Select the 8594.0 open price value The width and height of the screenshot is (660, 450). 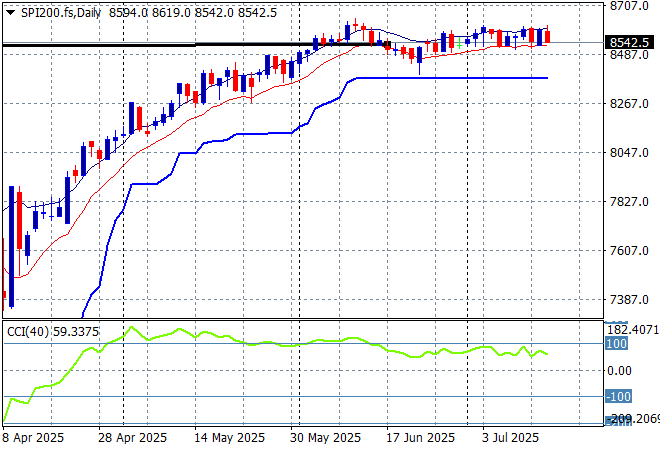(x=128, y=13)
